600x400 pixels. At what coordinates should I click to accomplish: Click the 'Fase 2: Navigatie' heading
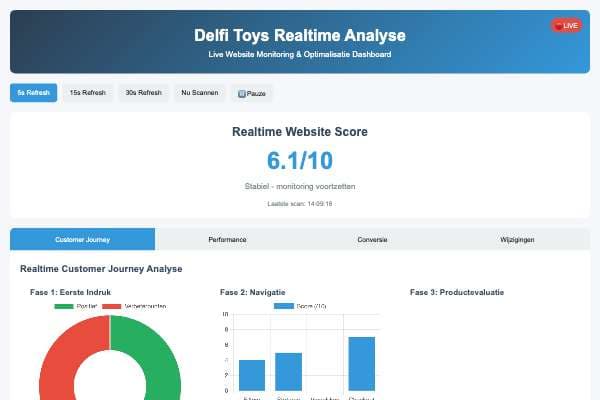click(x=253, y=292)
